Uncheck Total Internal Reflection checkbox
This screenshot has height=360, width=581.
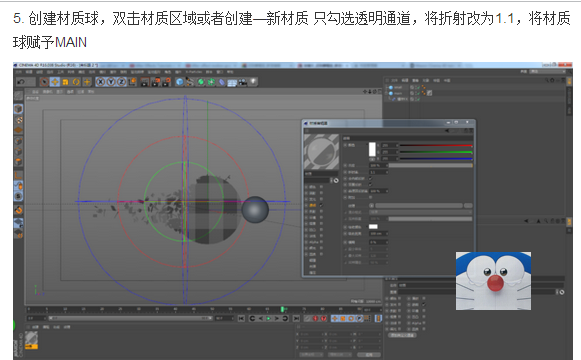click(371, 179)
